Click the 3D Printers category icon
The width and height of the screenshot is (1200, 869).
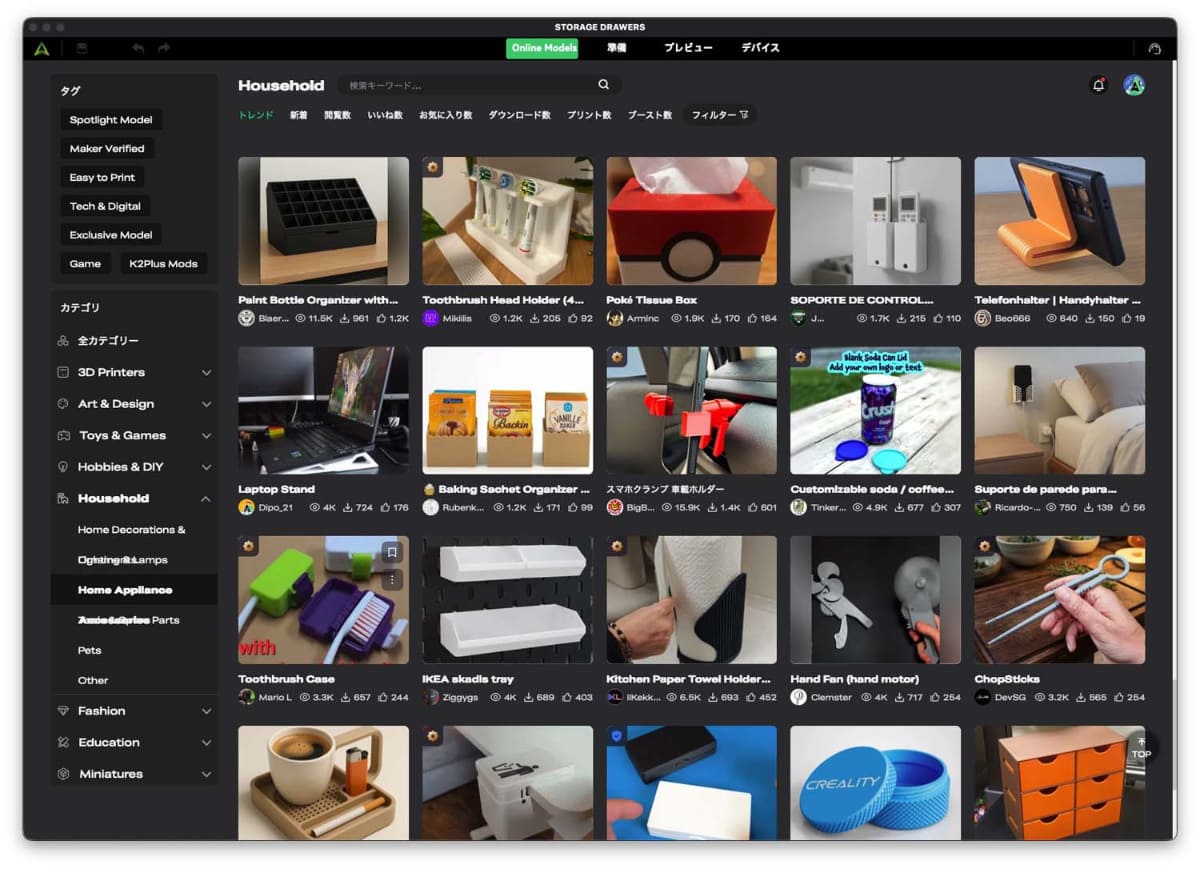(64, 372)
